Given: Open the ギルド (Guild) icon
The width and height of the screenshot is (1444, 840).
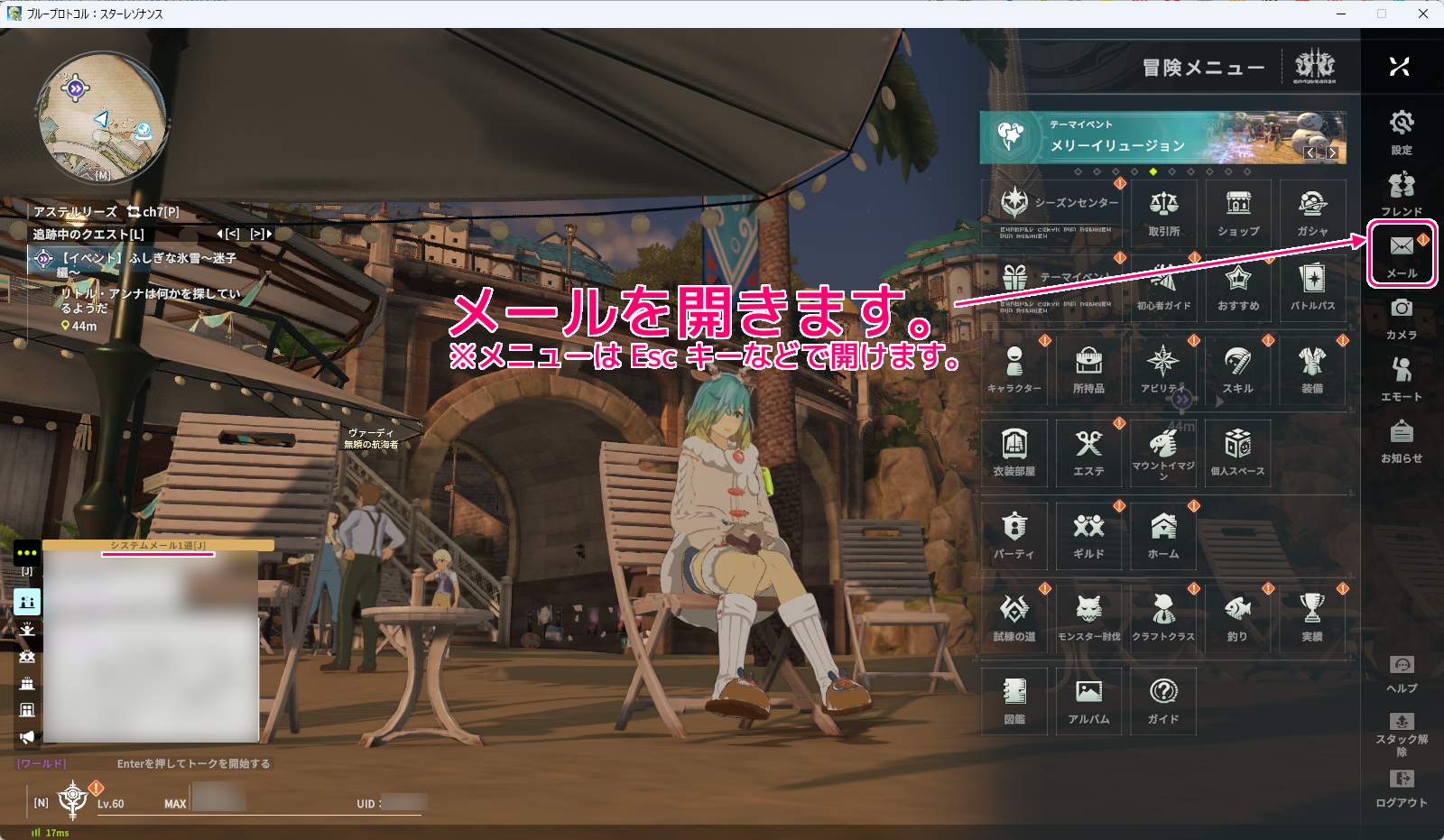Looking at the screenshot, I should click(x=1088, y=534).
